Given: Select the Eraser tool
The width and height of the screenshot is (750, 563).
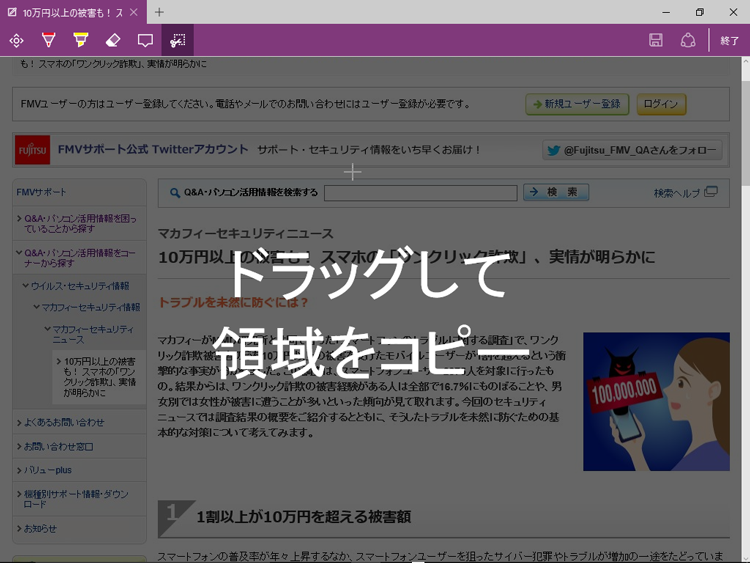Looking at the screenshot, I should [112, 41].
